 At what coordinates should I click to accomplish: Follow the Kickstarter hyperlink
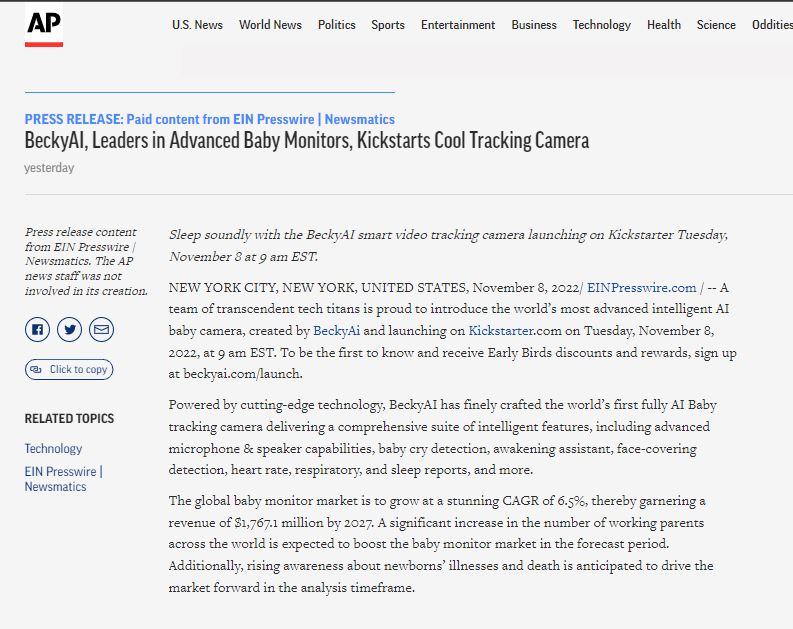point(501,331)
